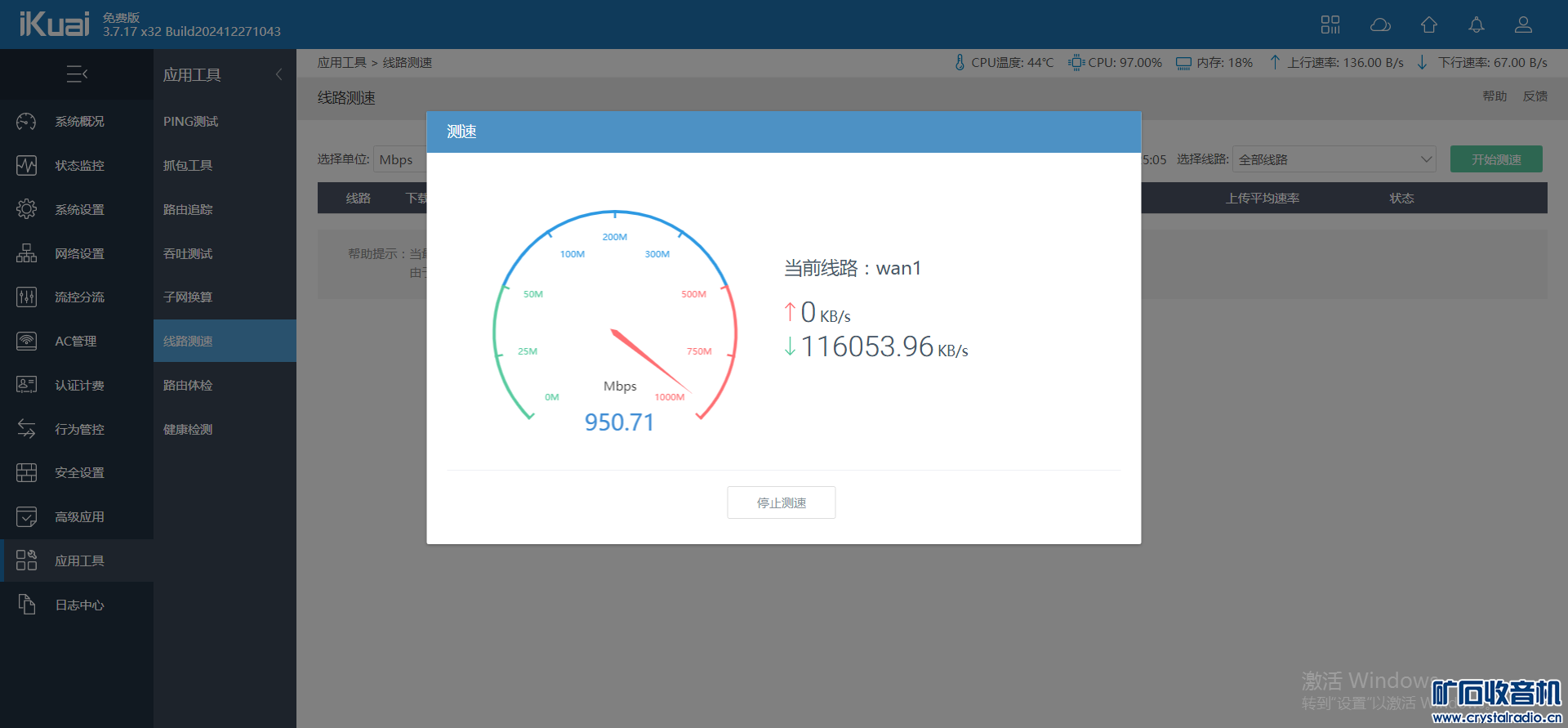Viewport: 1568px width, 728px height.
Task: Click the iKuai logo
Action: (x=54, y=25)
